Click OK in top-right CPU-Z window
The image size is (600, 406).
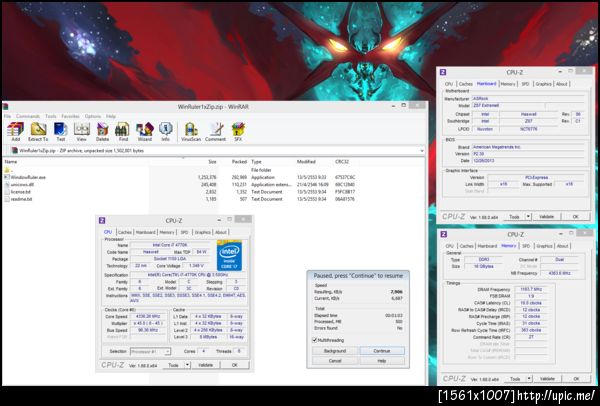(576, 217)
